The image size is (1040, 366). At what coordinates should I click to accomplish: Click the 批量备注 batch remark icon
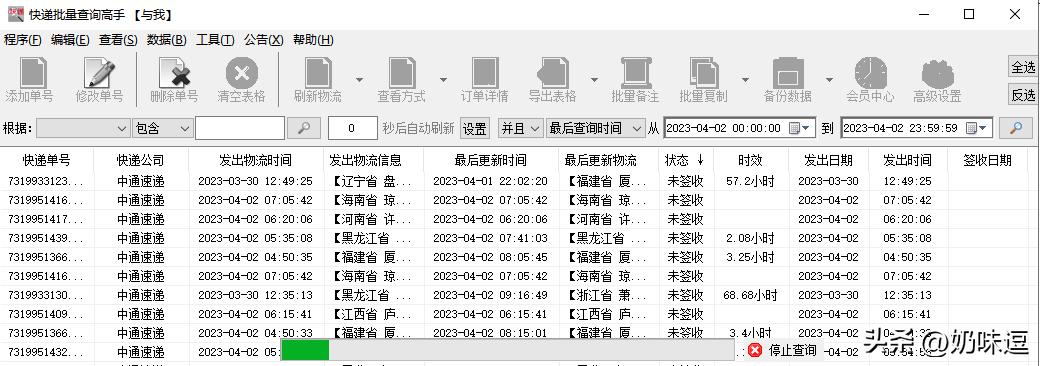(635, 72)
